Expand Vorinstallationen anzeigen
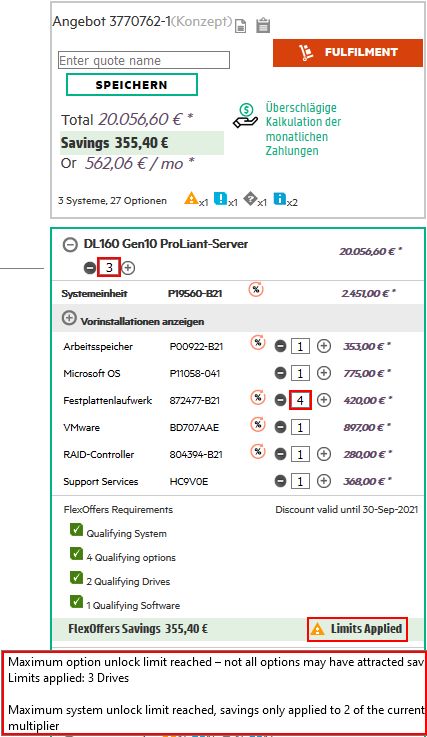Screen dimensions: 427x737 (69, 318)
